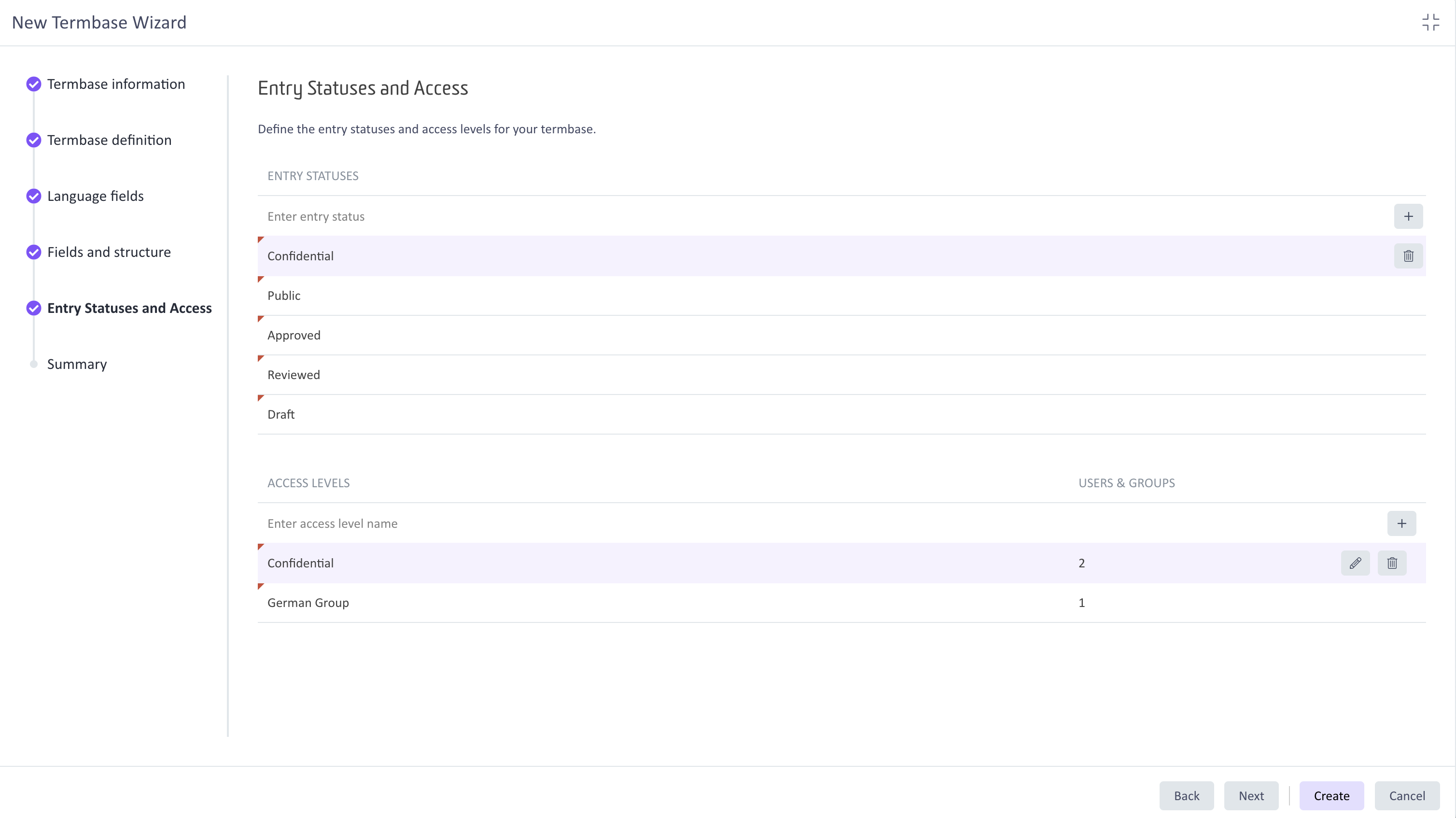Cancel the termbase wizard
1456x818 pixels.
1406,795
